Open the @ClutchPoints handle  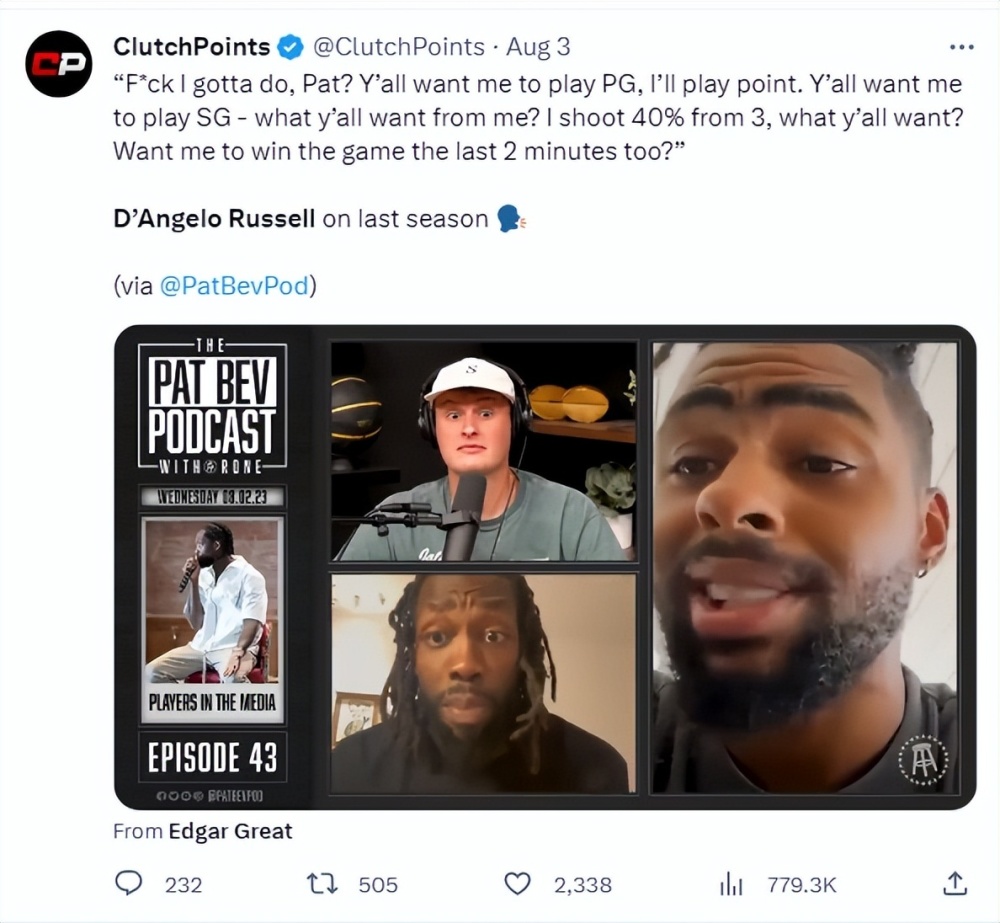click(x=398, y=47)
